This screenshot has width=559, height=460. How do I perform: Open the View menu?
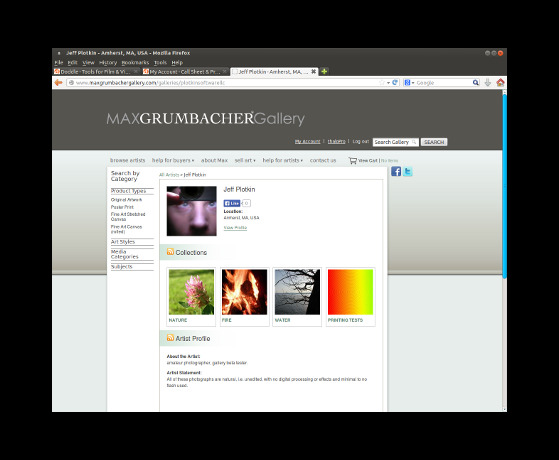[88, 63]
